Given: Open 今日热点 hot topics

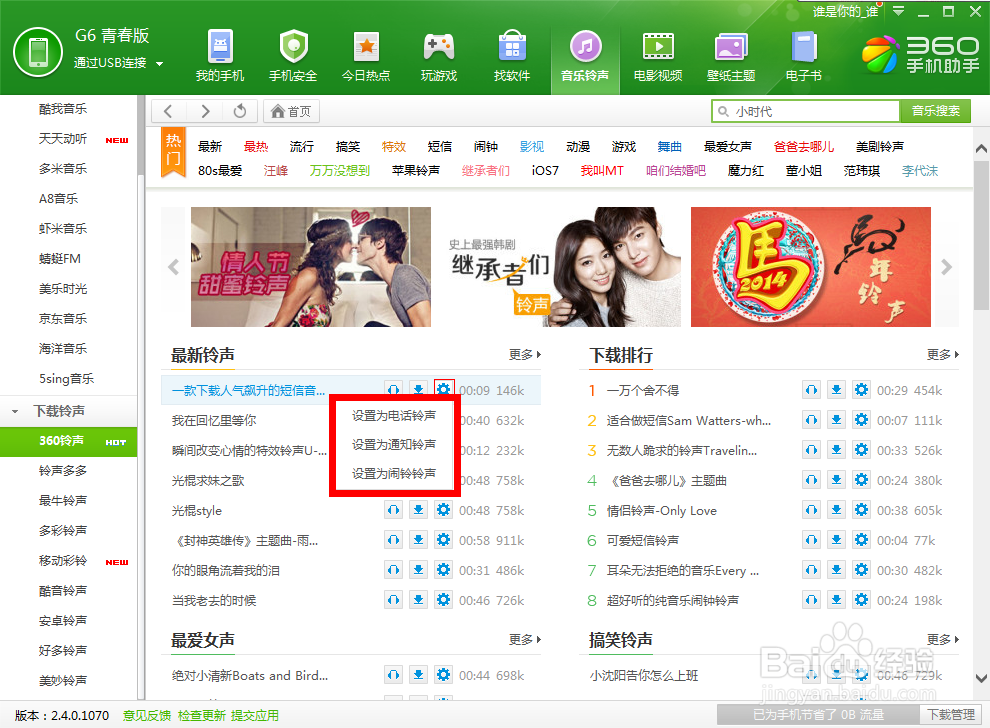Looking at the screenshot, I should click(x=366, y=56).
